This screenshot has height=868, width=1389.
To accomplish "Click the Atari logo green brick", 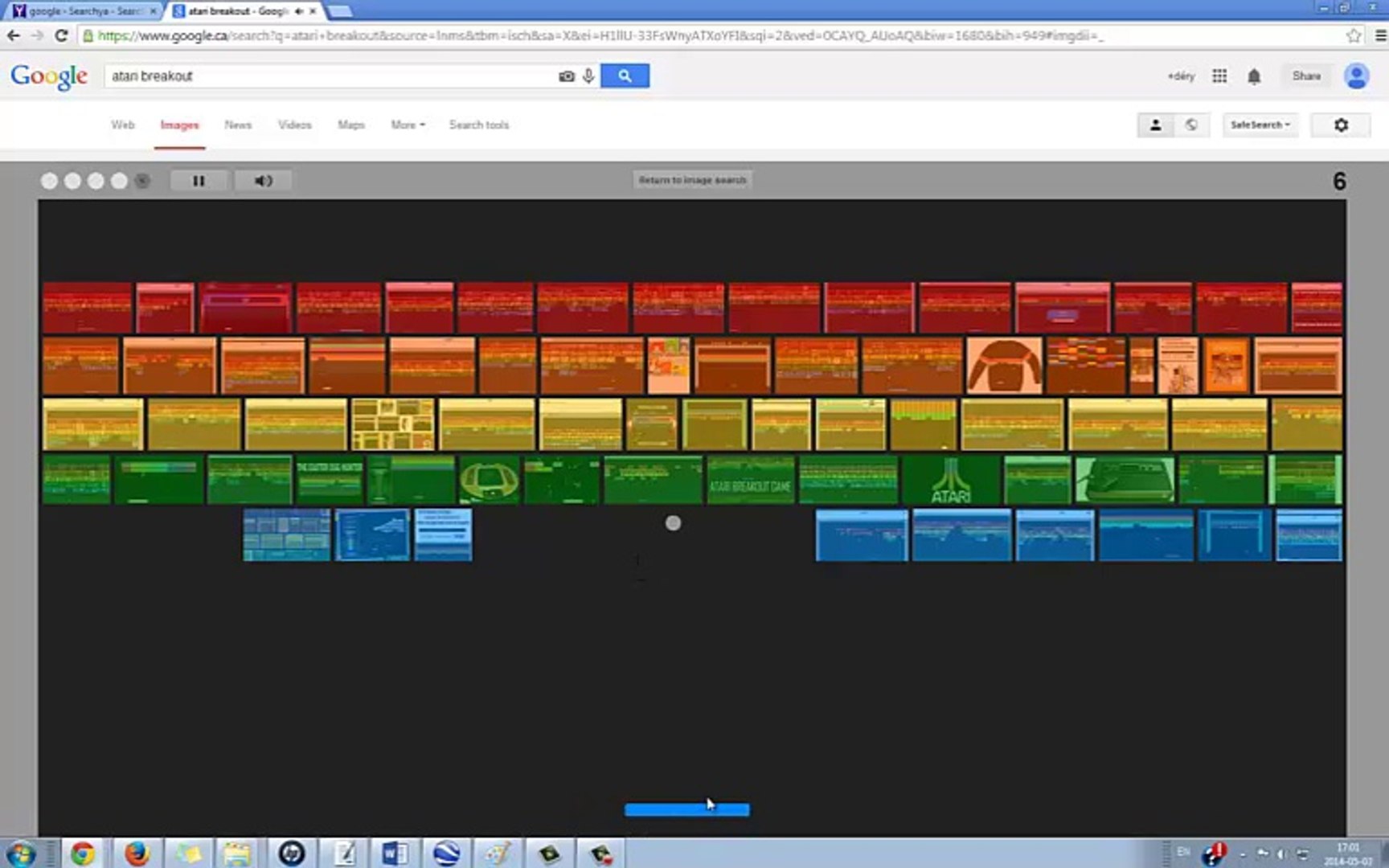I will (x=951, y=480).
